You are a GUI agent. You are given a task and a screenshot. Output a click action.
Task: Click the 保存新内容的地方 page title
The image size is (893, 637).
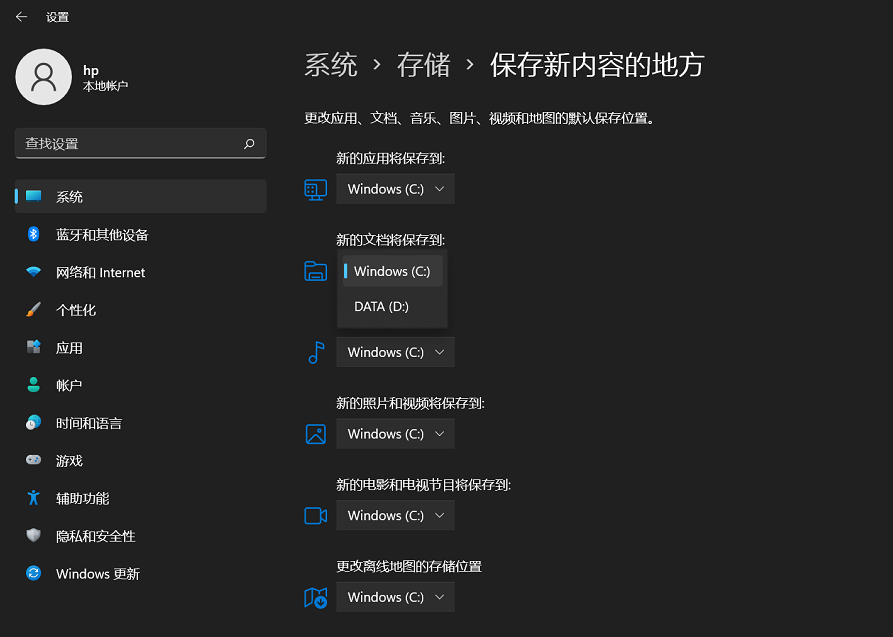point(597,65)
